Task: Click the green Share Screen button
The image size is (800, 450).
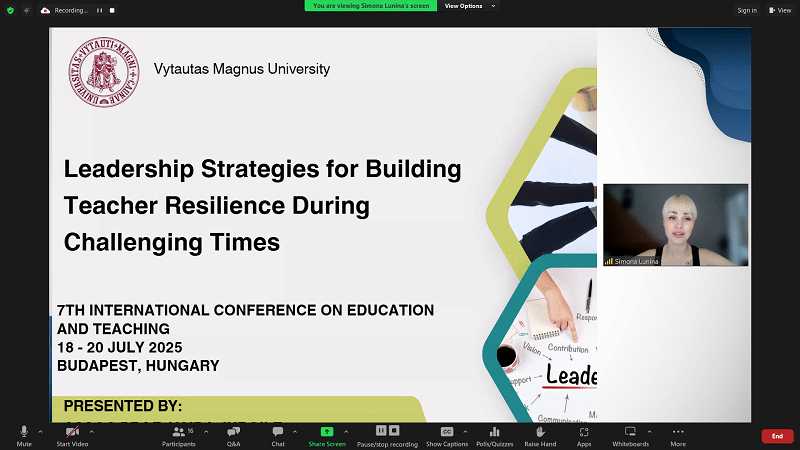Action: (x=327, y=433)
